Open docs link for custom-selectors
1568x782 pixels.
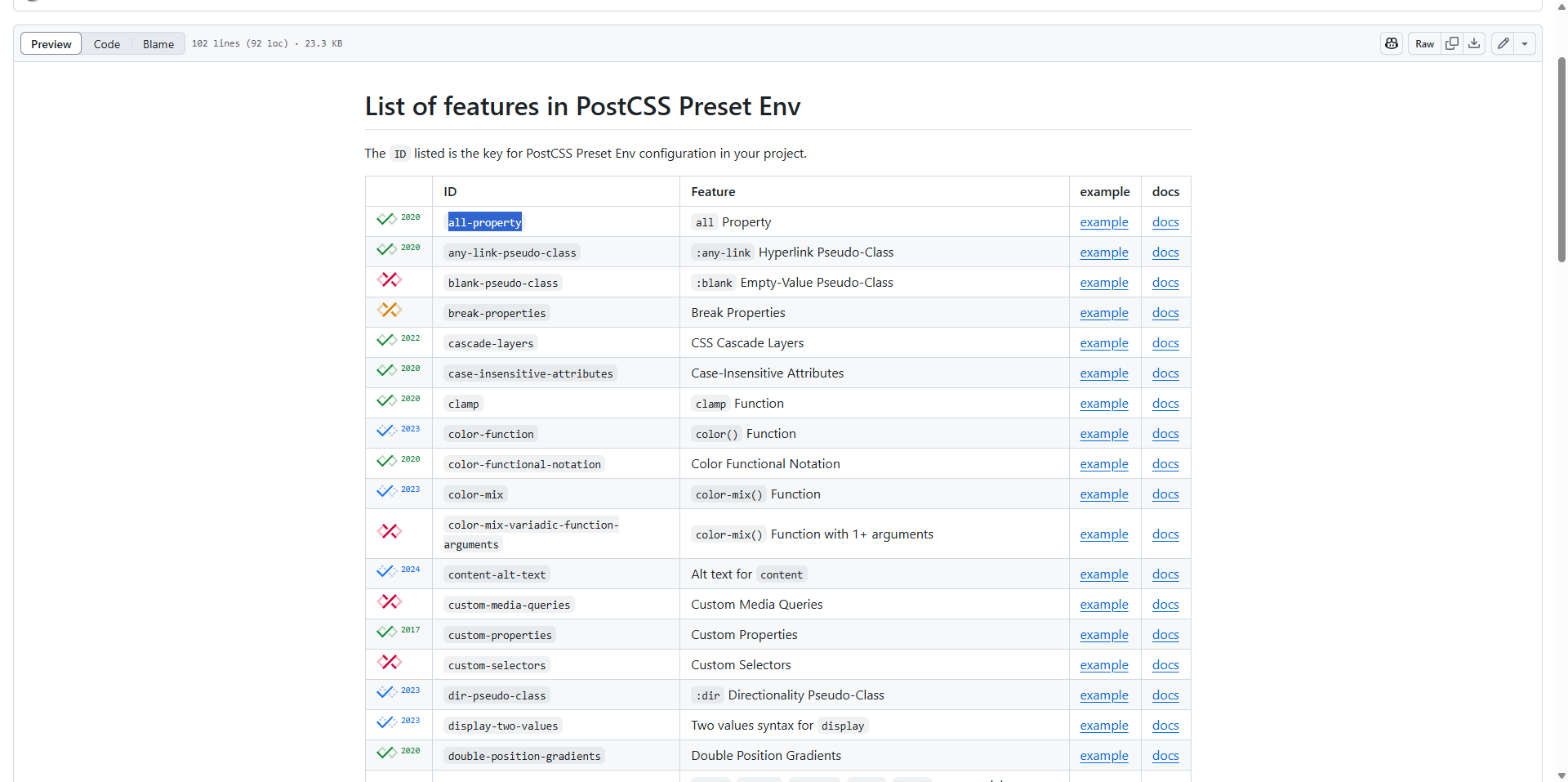point(1165,665)
